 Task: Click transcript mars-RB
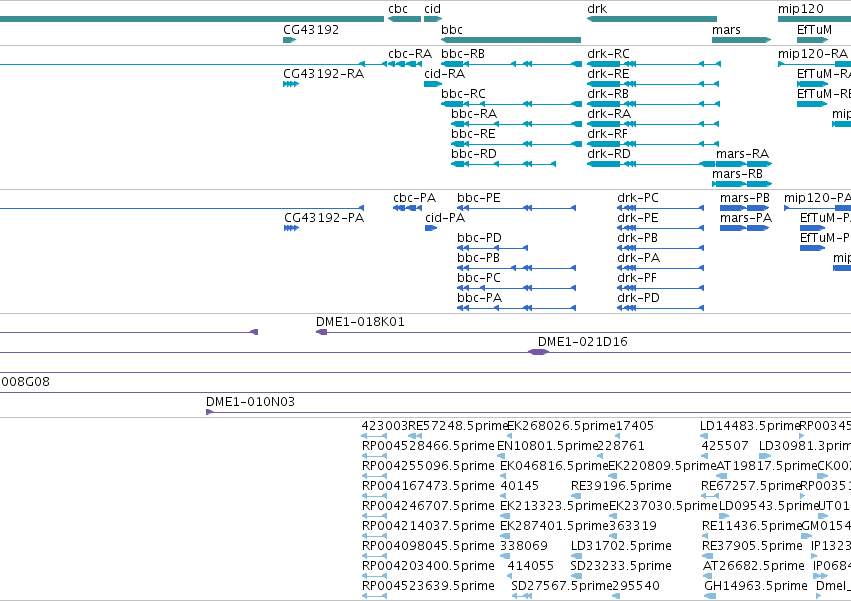point(741,184)
